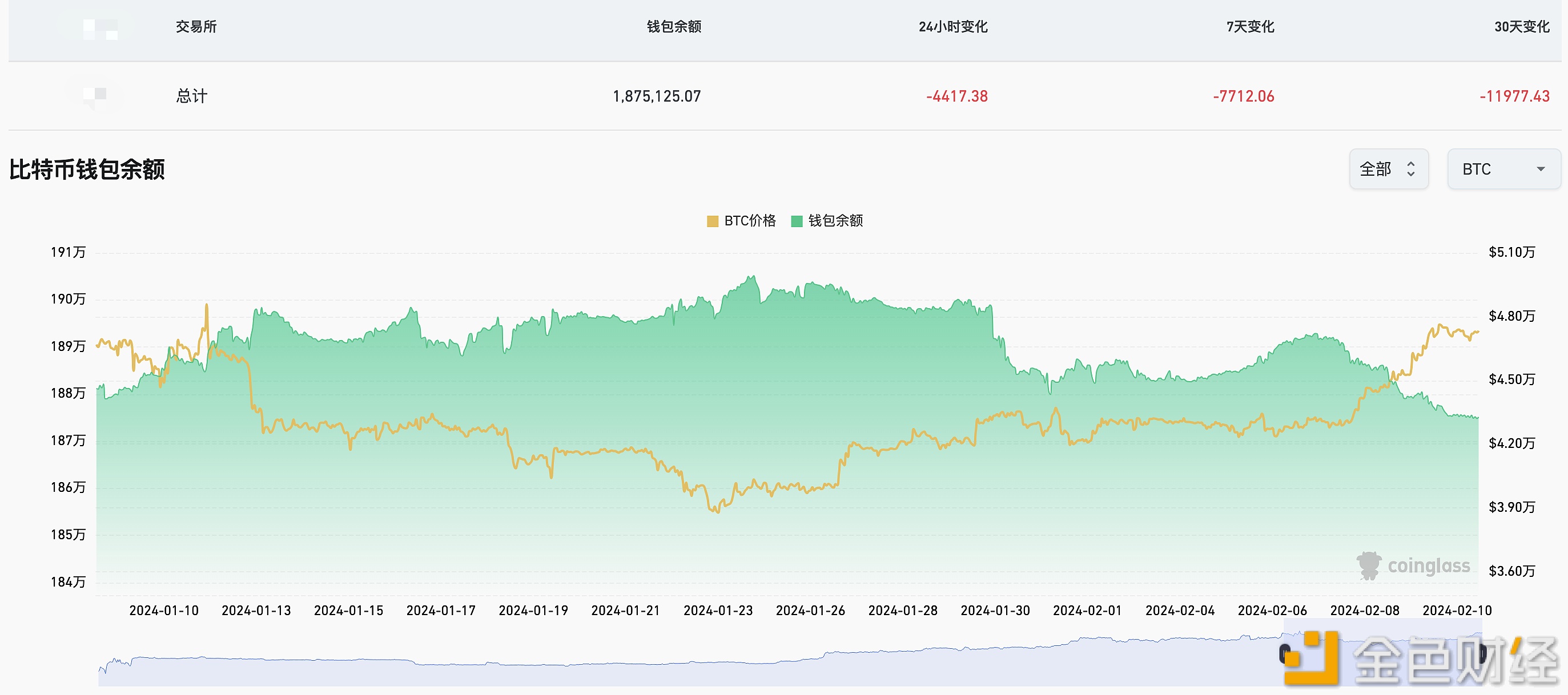Sort by the 交易所 column header
This screenshot has height=695, width=1568.
tap(196, 27)
